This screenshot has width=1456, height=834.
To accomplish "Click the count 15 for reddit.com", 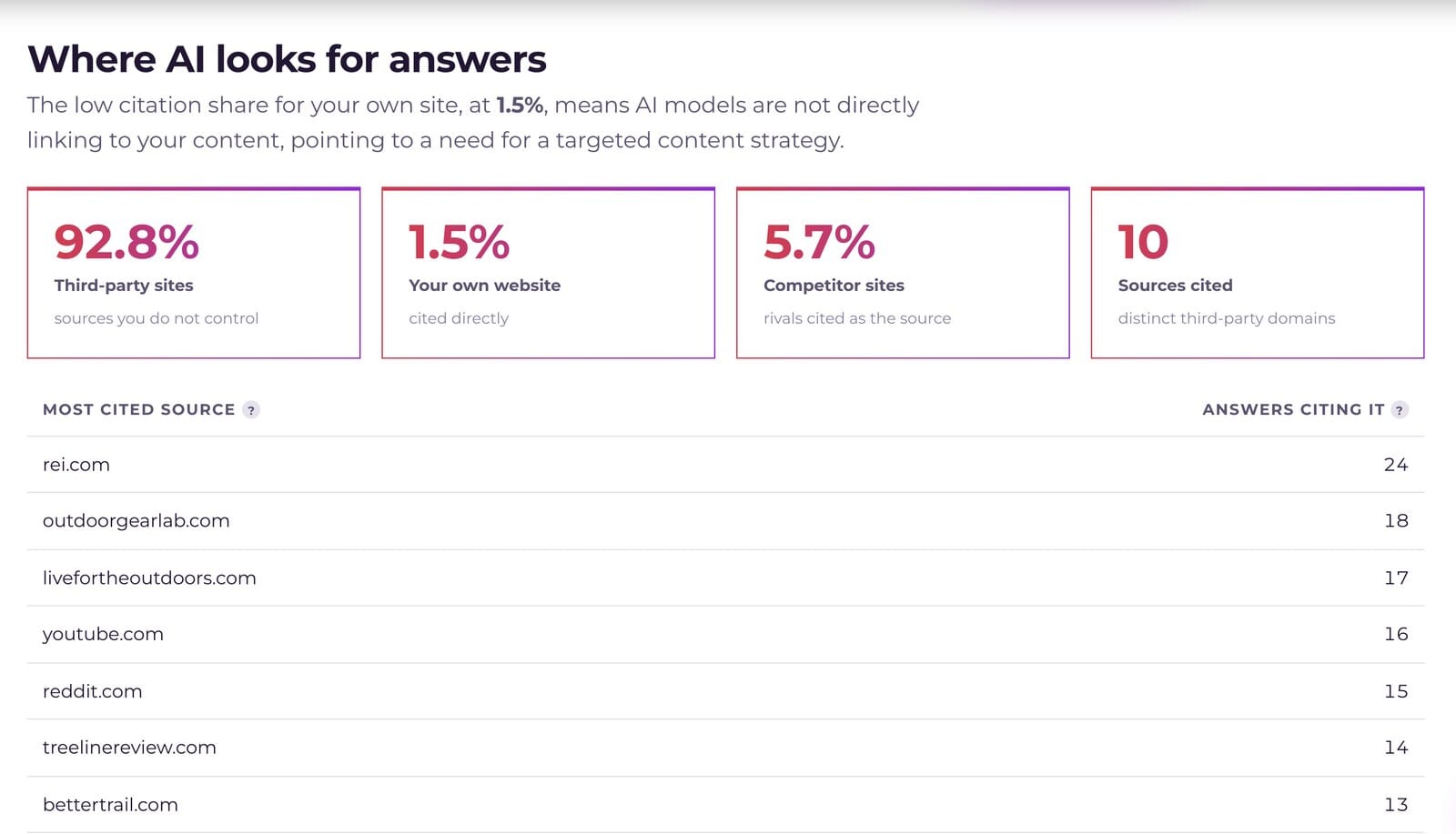I will tap(1396, 691).
